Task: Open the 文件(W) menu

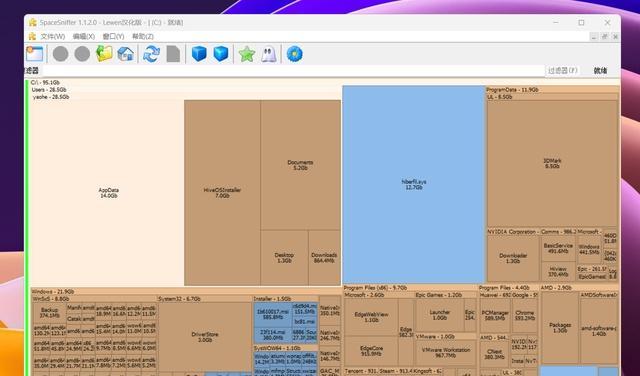Action: point(52,36)
